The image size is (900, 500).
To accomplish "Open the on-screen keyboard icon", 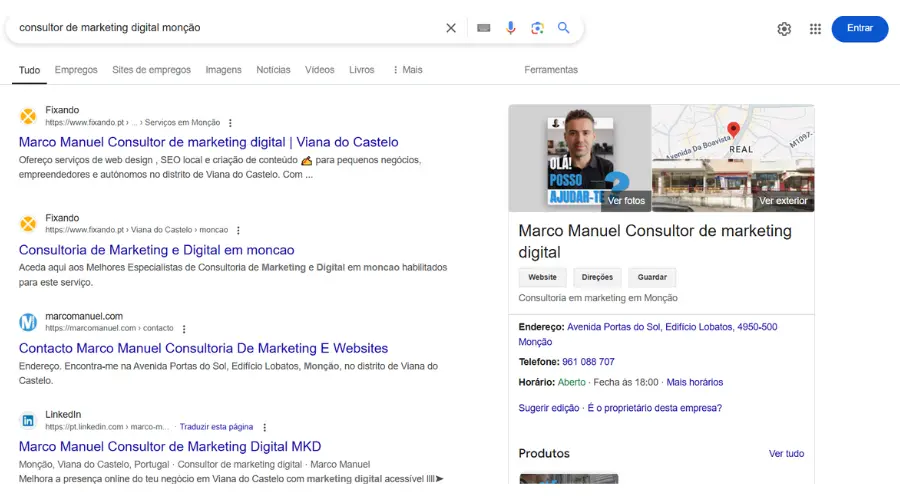I will point(483,28).
